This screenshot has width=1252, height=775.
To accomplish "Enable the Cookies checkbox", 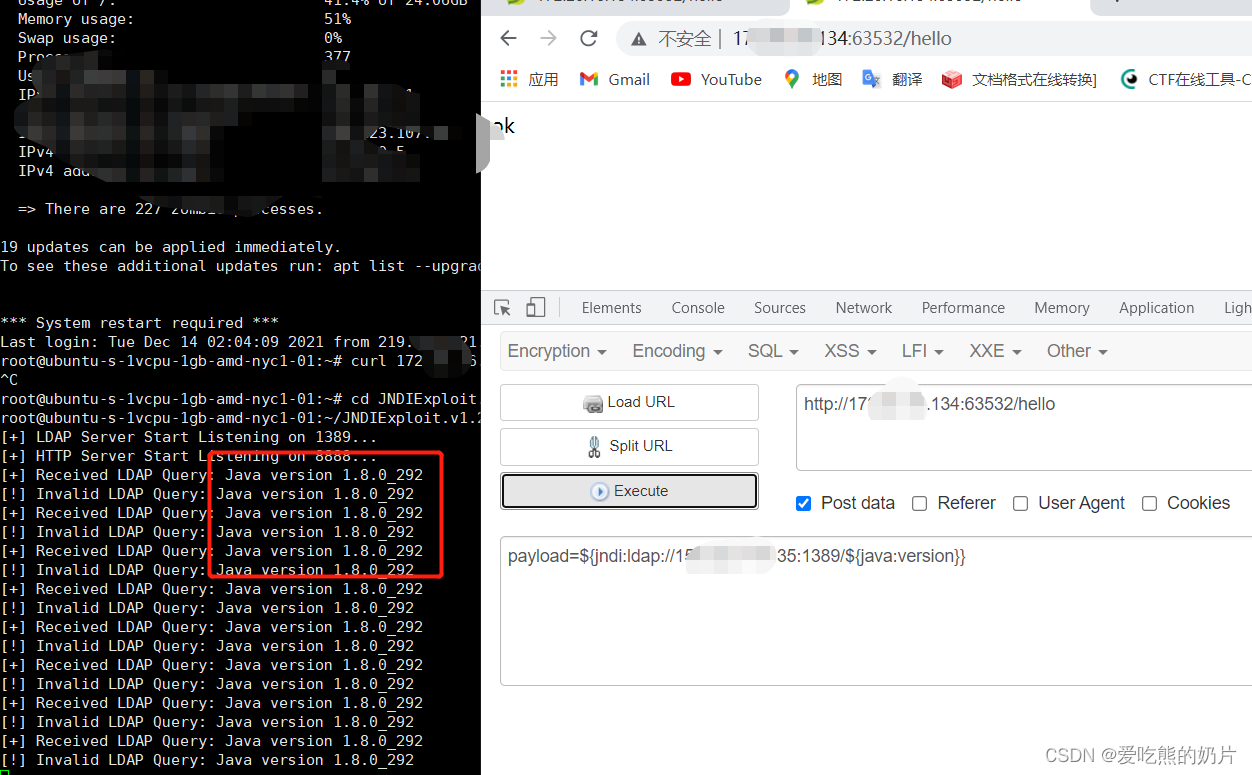I will 1149,503.
